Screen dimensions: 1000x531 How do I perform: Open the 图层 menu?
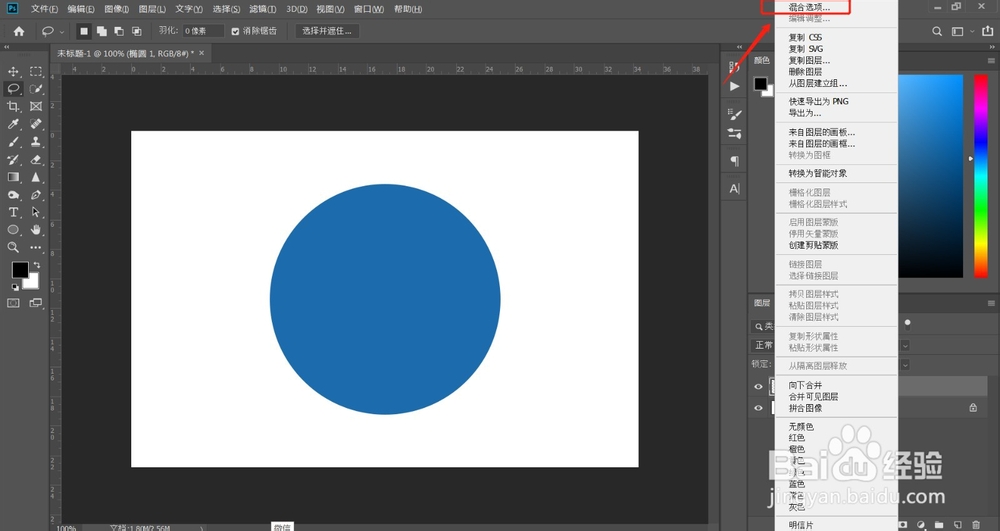(152, 9)
